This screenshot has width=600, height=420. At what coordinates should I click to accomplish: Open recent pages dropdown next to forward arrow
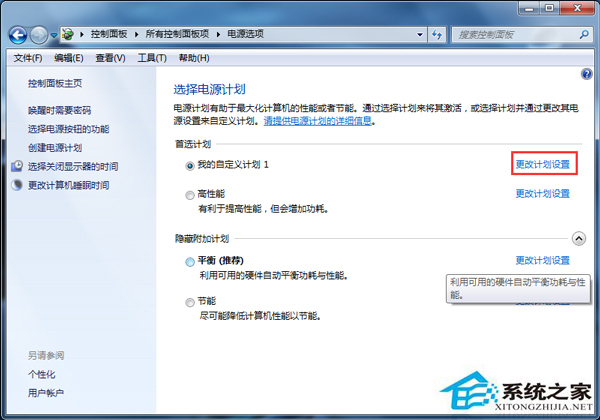[54, 35]
